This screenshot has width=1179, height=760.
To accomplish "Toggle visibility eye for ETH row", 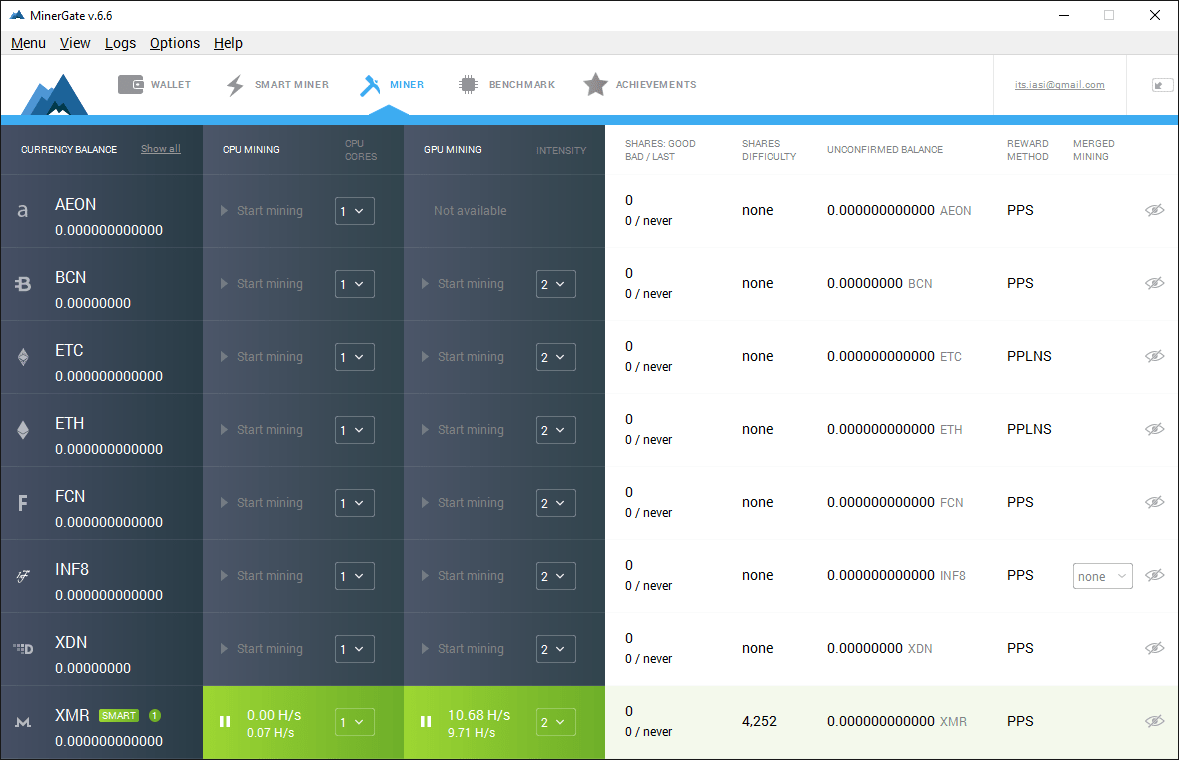I will point(1155,429).
